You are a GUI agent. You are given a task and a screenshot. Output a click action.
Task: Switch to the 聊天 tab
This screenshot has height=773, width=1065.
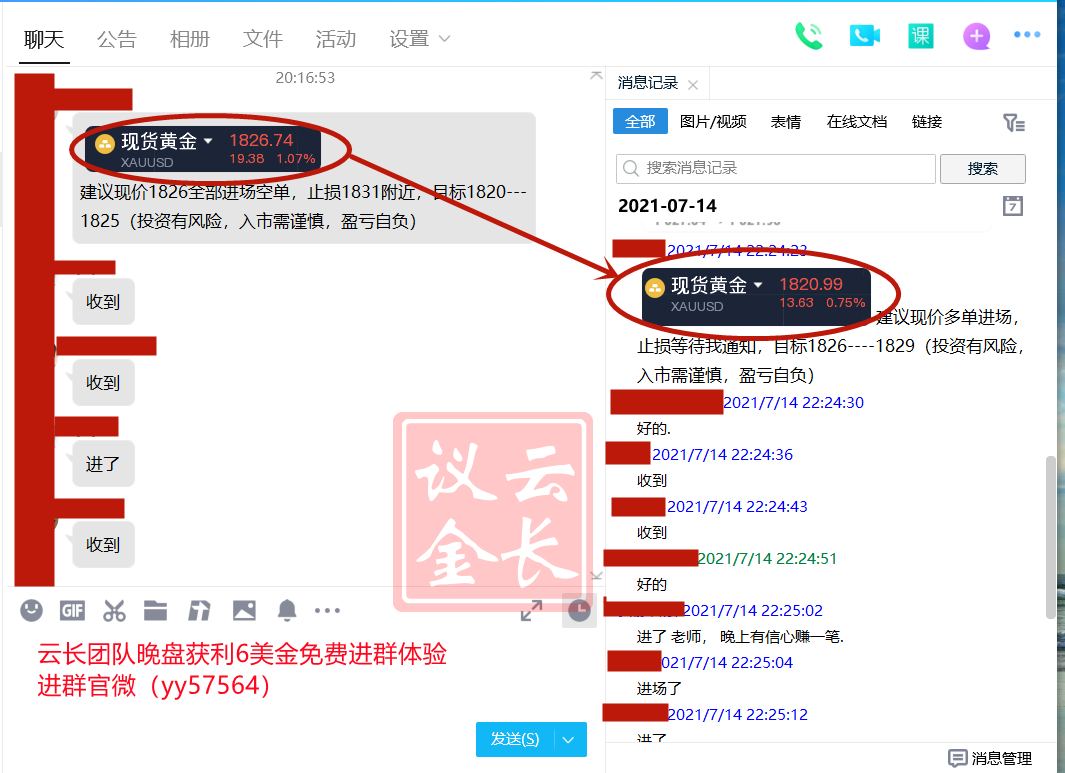tap(44, 39)
